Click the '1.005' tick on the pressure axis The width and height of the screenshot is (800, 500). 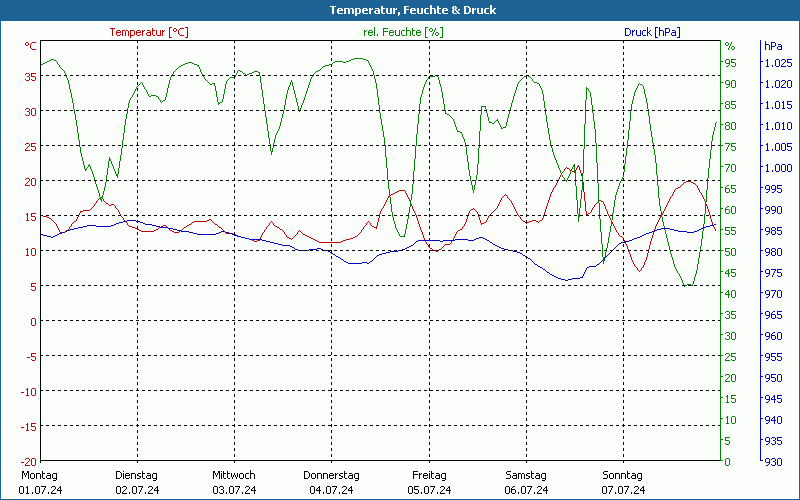(x=778, y=147)
